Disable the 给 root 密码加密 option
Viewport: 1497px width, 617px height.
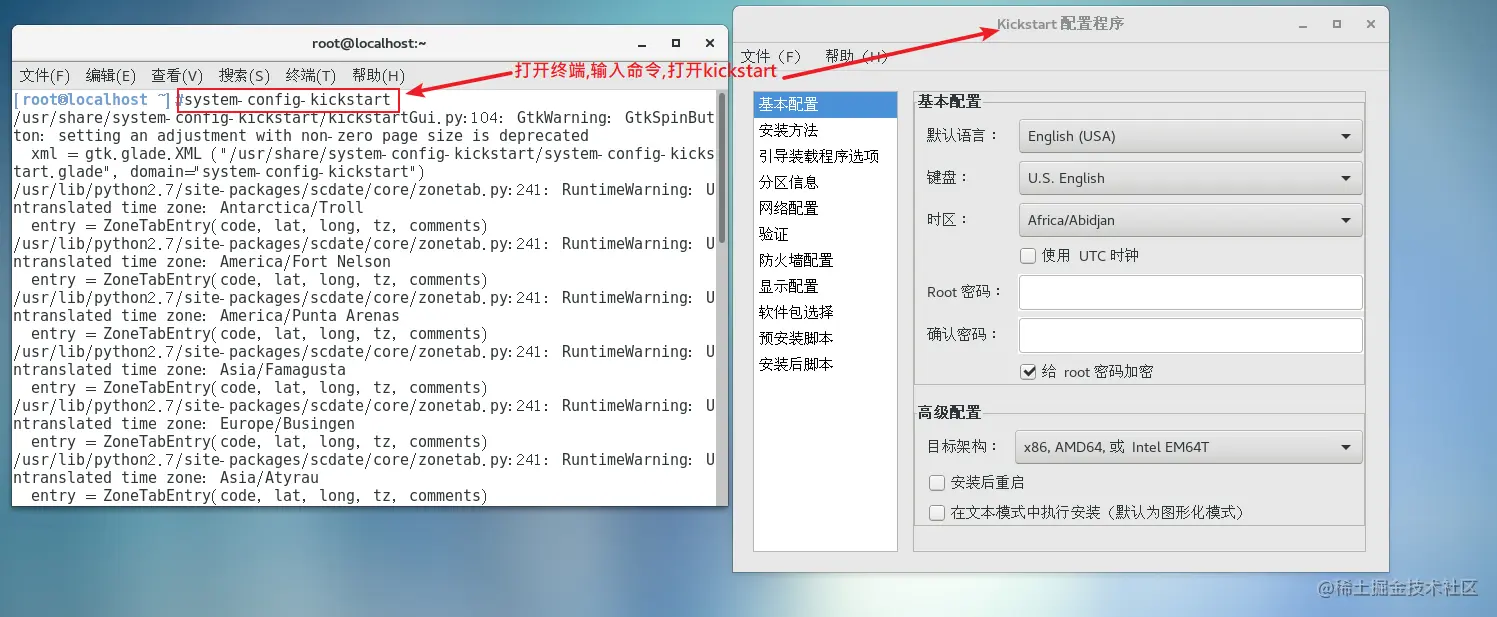coord(1029,371)
